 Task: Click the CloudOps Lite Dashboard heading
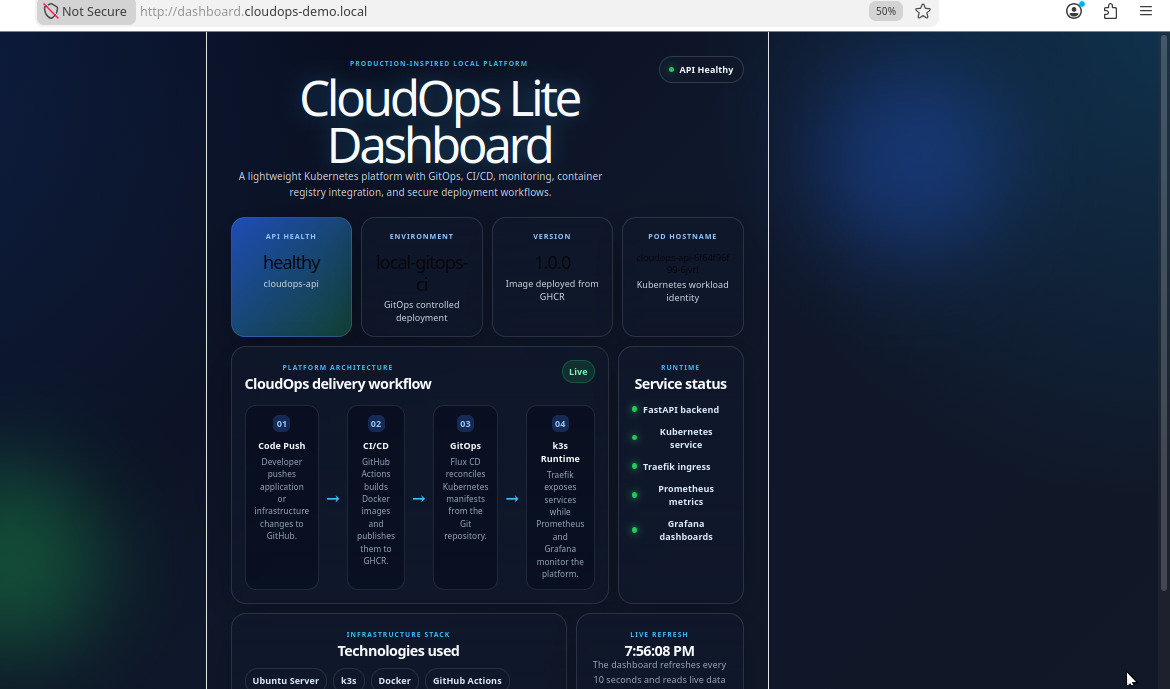[439, 122]
